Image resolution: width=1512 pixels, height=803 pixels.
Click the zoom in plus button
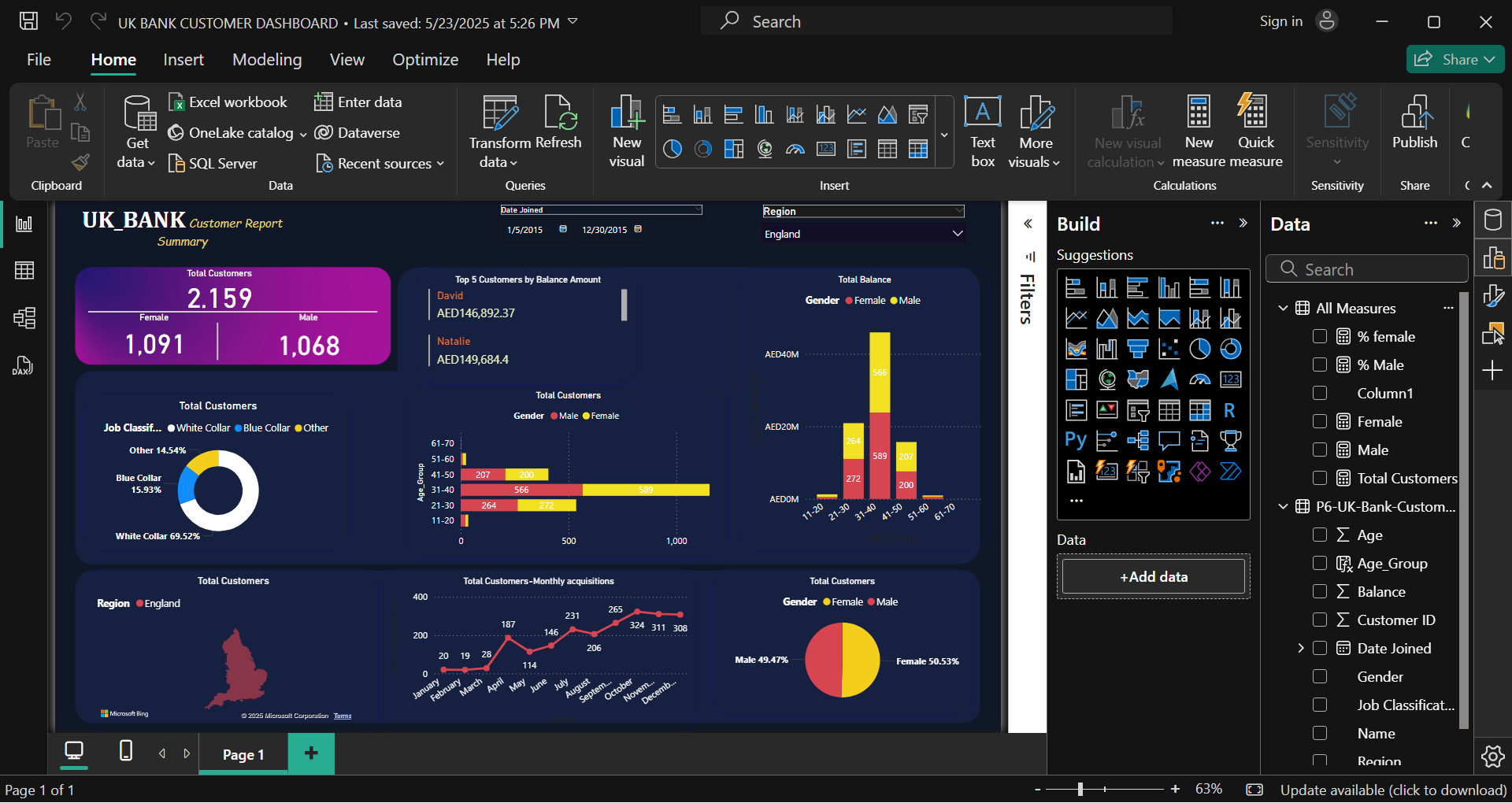click(x=1175, y=789)
